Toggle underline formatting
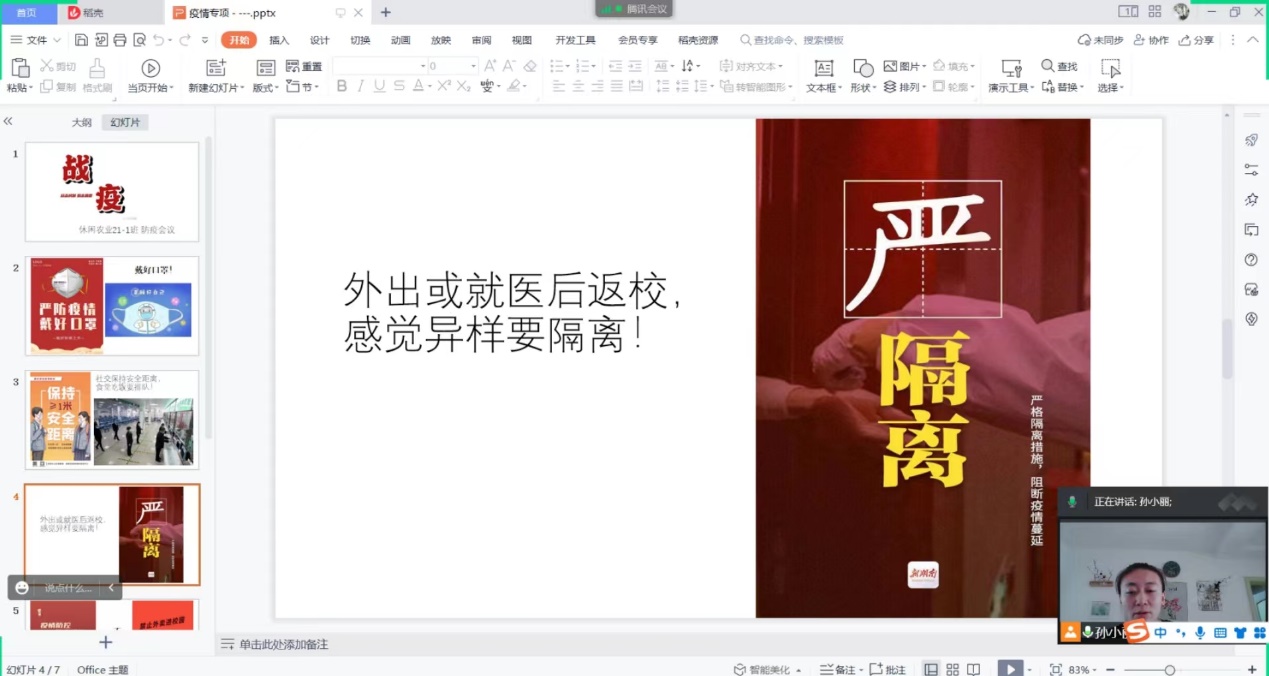The width and height of the screenshot is (1269, 676). point(379,85)
